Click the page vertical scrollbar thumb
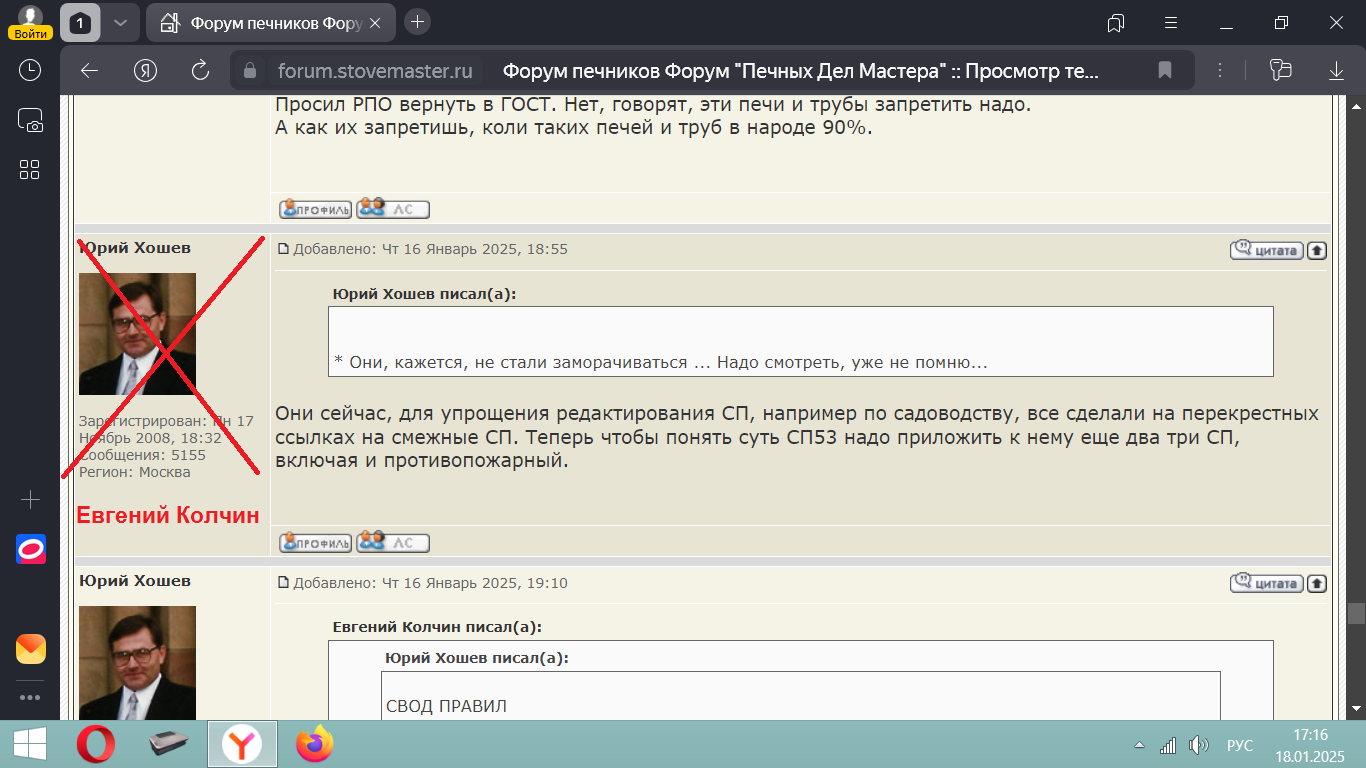This screenshot has width=1366, height=768. [1356, 613]
